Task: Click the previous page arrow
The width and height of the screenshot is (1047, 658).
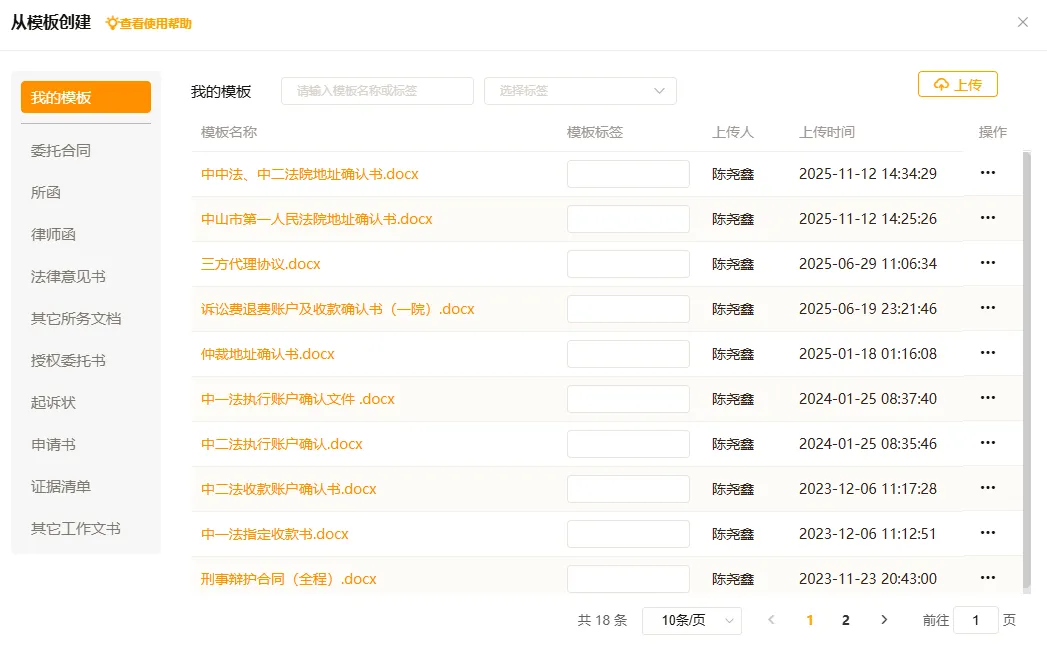Action: pyautogui.click(x=771, y=620)
